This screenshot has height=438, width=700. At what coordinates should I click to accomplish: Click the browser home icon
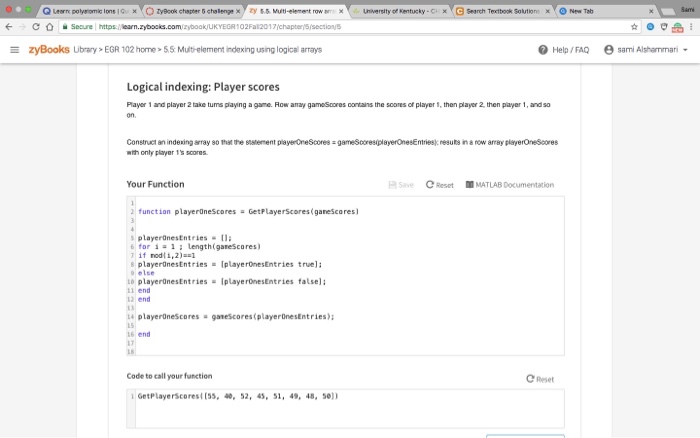50,27
